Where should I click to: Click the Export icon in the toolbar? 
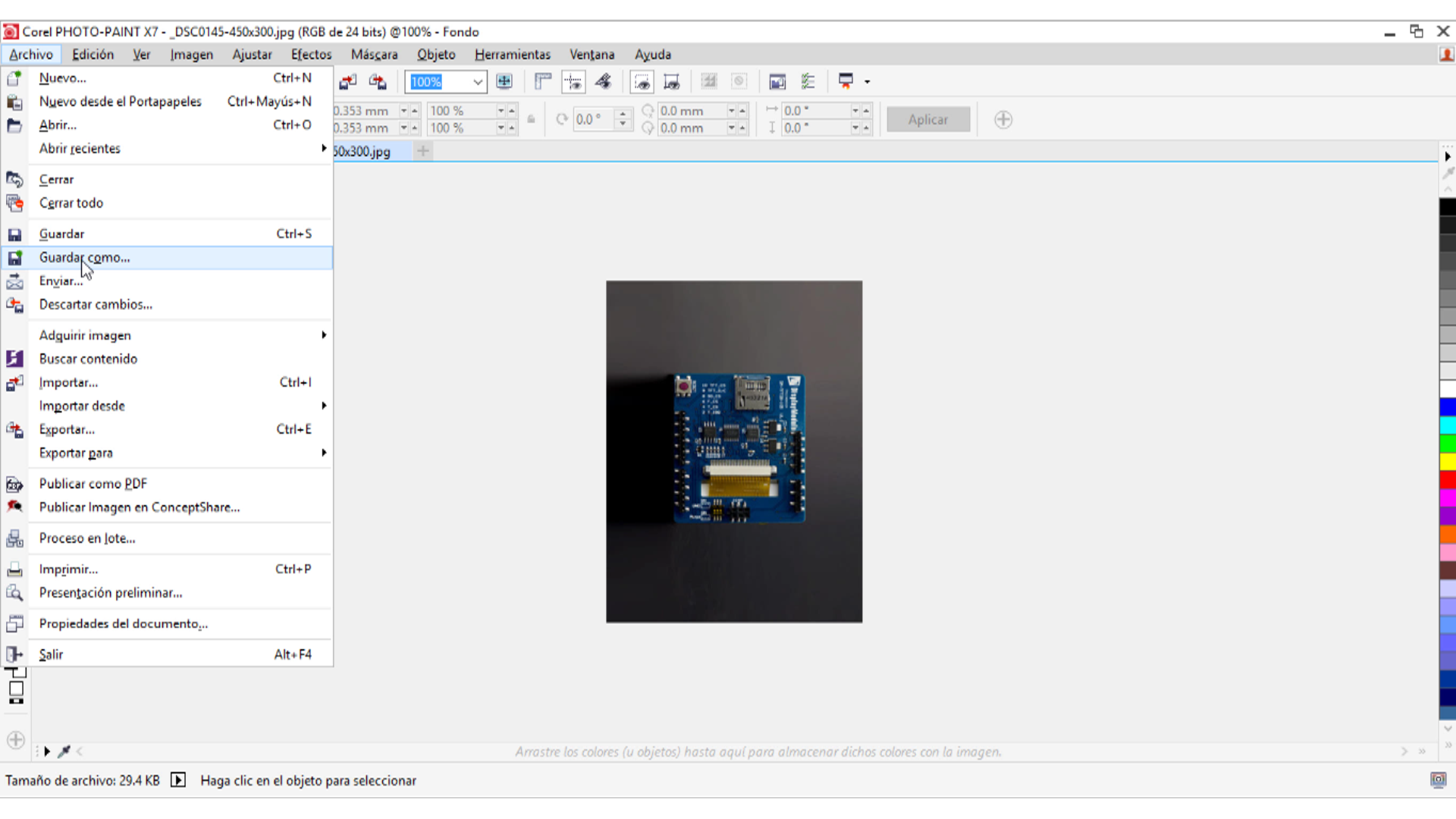click(x=377, y=82)
